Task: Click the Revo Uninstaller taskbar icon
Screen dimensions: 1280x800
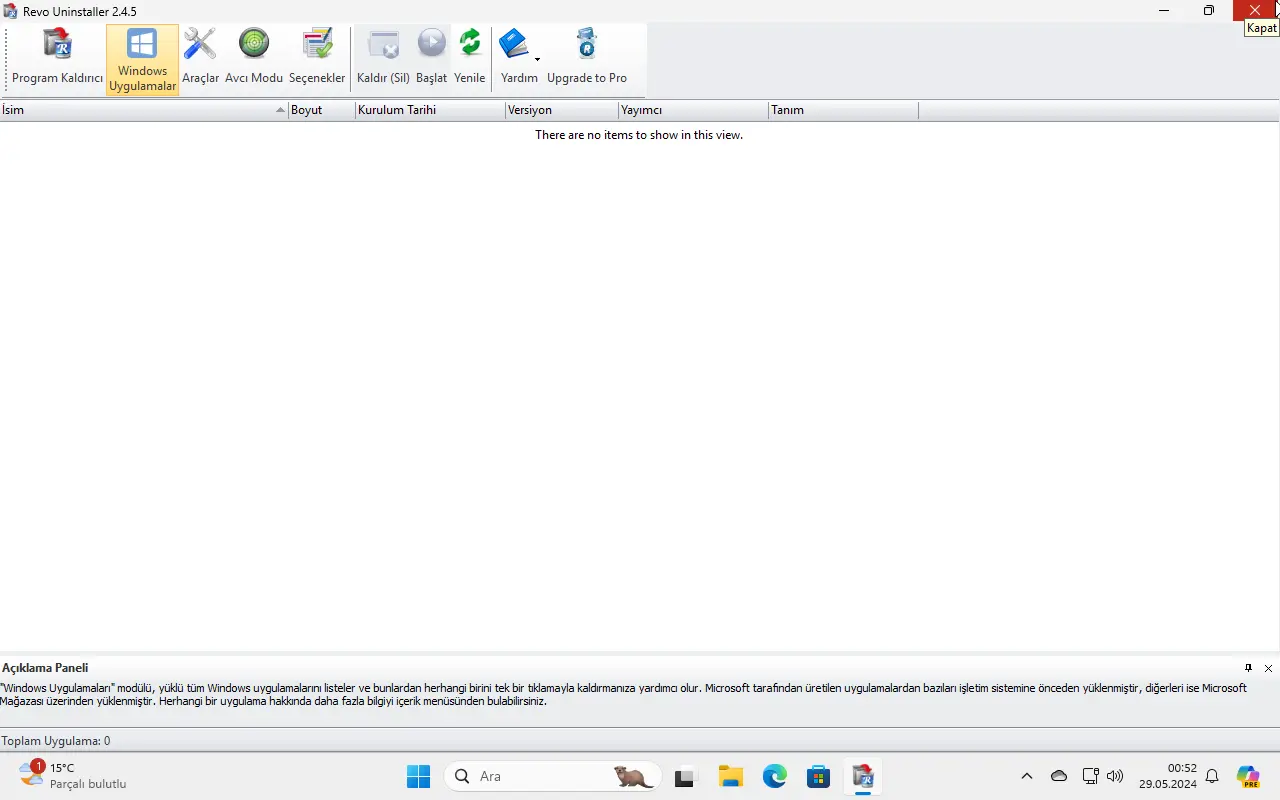Action: [863, 776]
